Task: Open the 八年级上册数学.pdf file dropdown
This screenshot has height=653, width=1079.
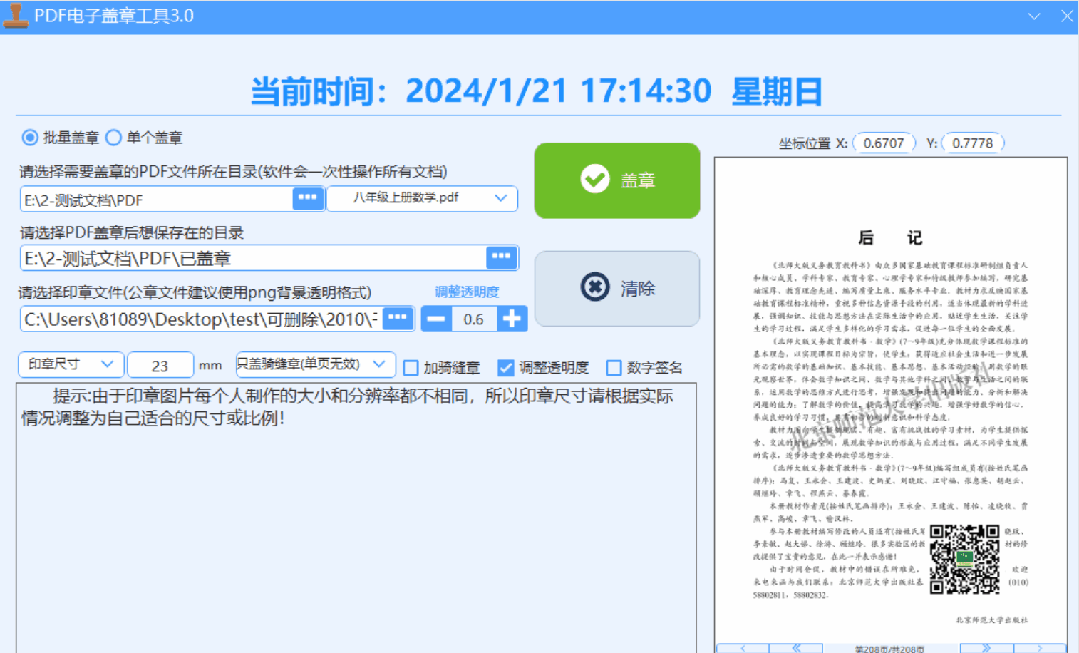Action: [x=422, y=198]
